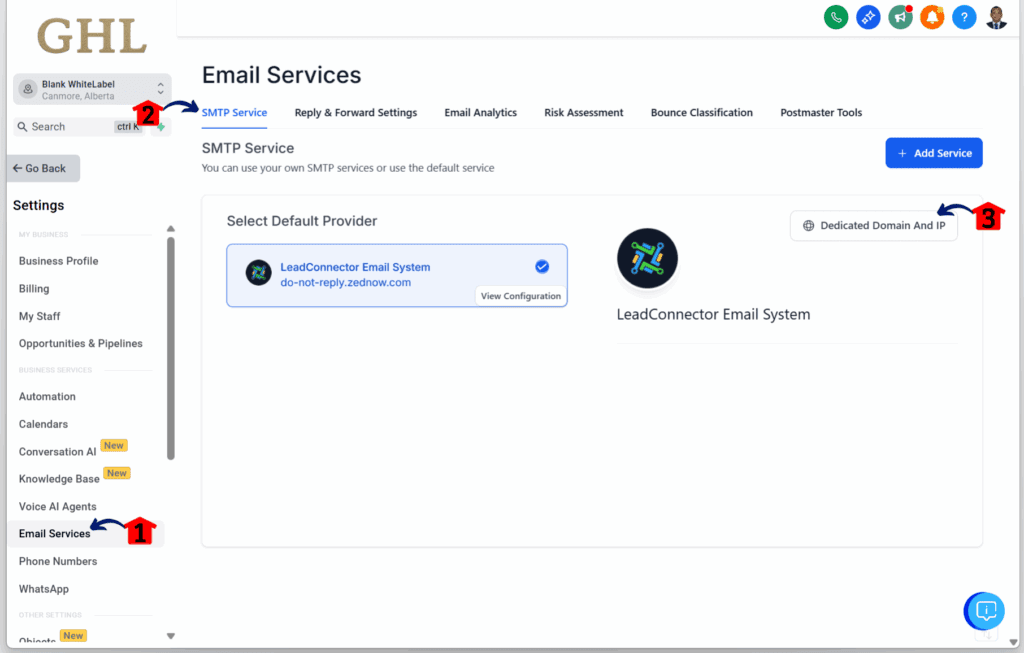1024x653 pixels.
Task: Click the blue help question mark icon
Action: tap(964, 18)
